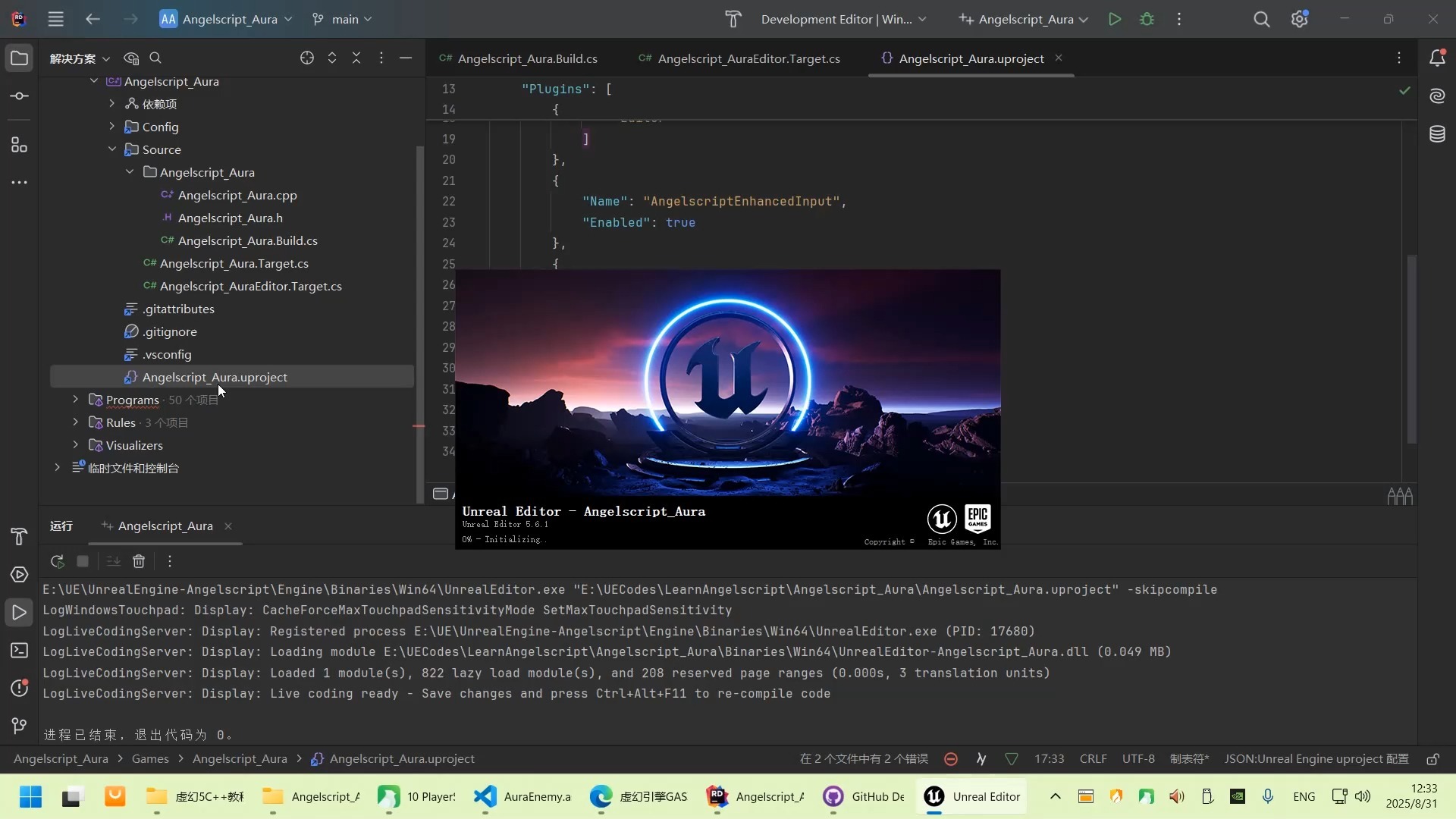The height and width of the screenshot is (819, 1456).
Task: Click the editor vertical scrollbar
Action: pos(1411,349)
